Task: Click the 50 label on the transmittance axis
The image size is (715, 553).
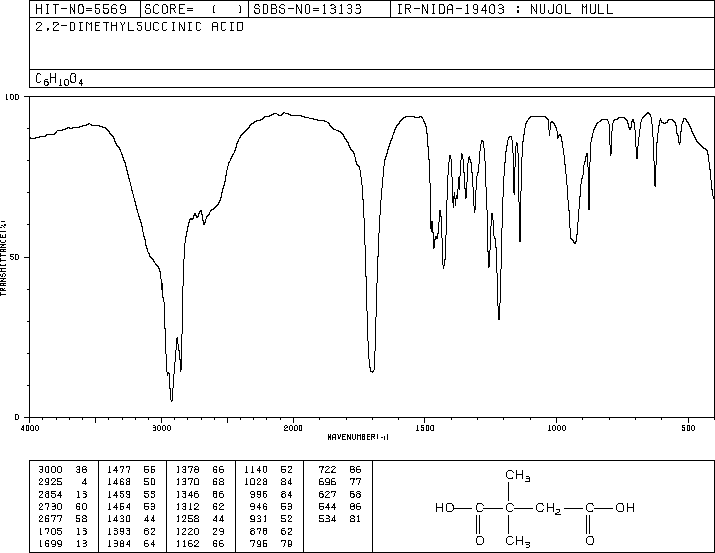Action: tap(15, 257)
